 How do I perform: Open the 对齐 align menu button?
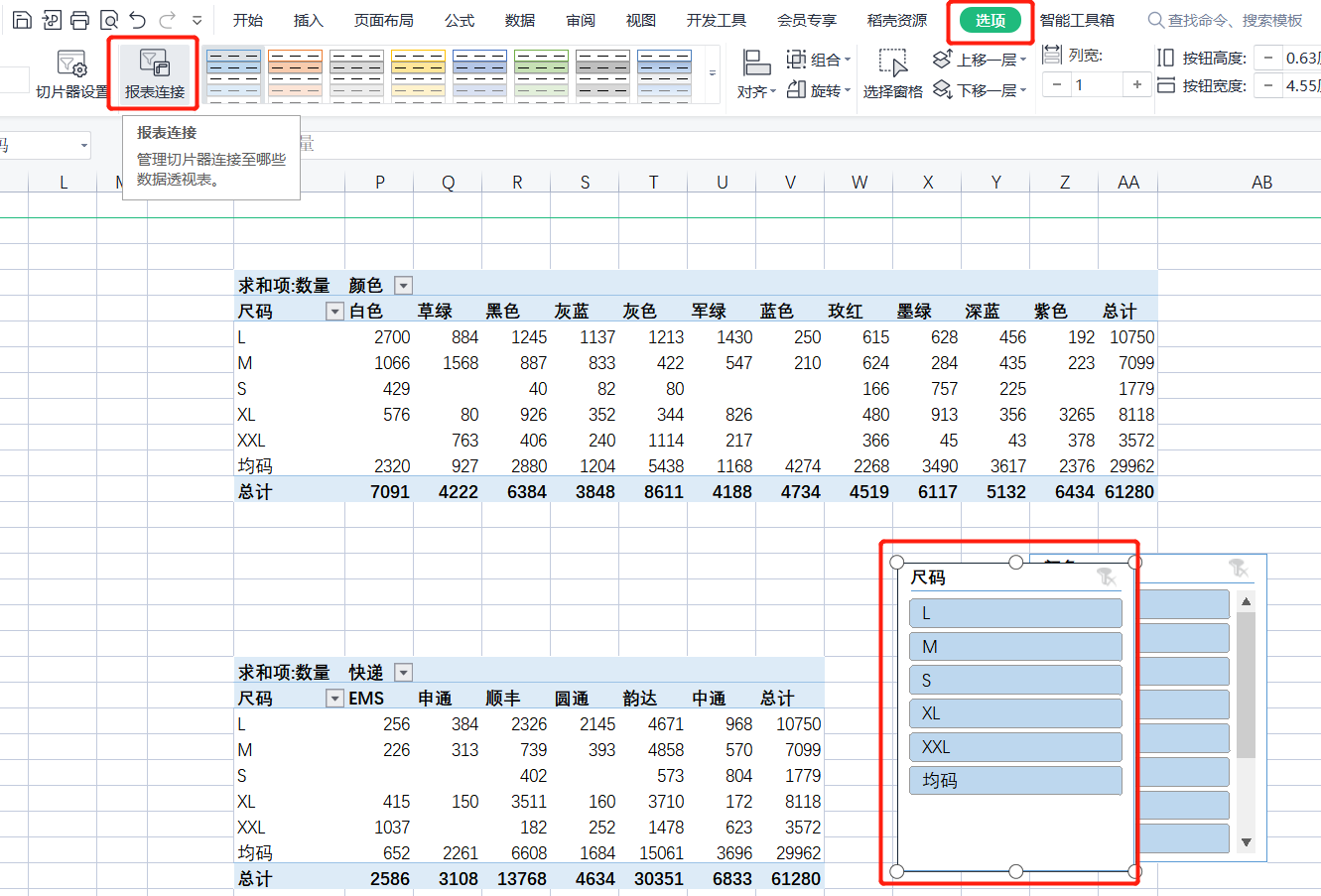tap(757, 74)
